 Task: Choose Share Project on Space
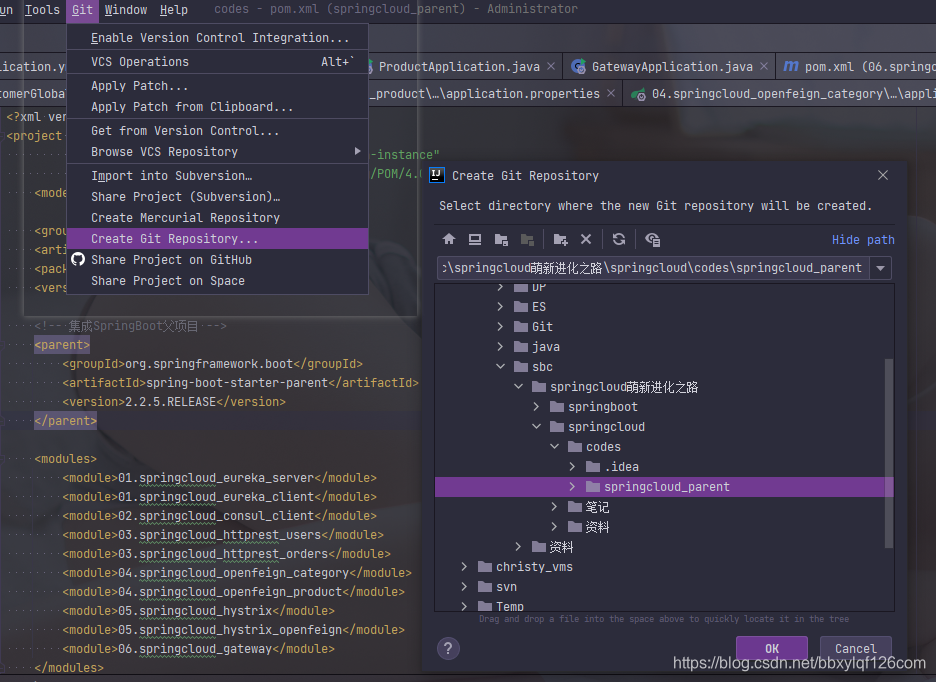(x=217, y=281)
